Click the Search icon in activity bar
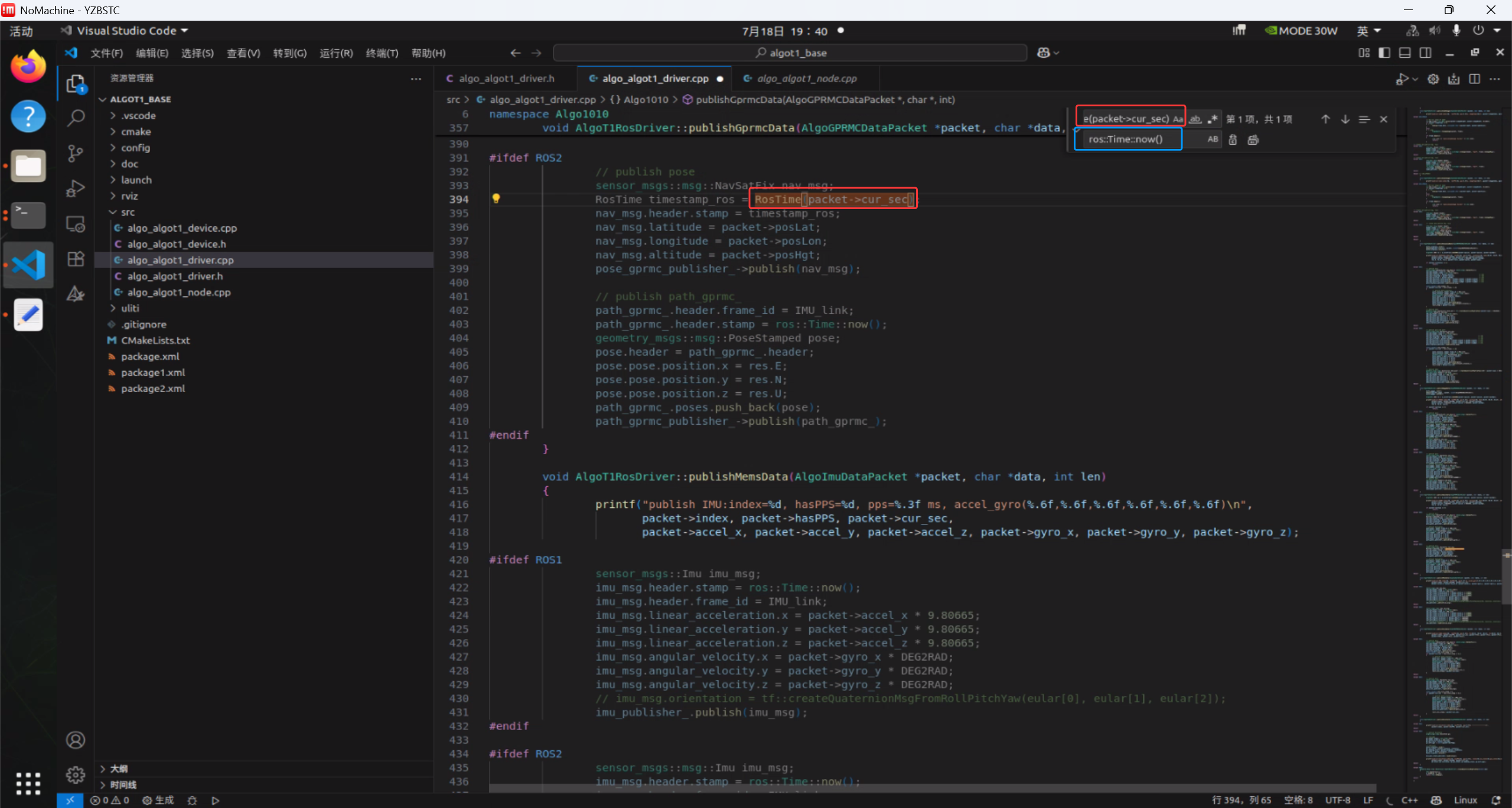Image resolution: width=1512 pixels, height=808 pixels. click(76, 118)
